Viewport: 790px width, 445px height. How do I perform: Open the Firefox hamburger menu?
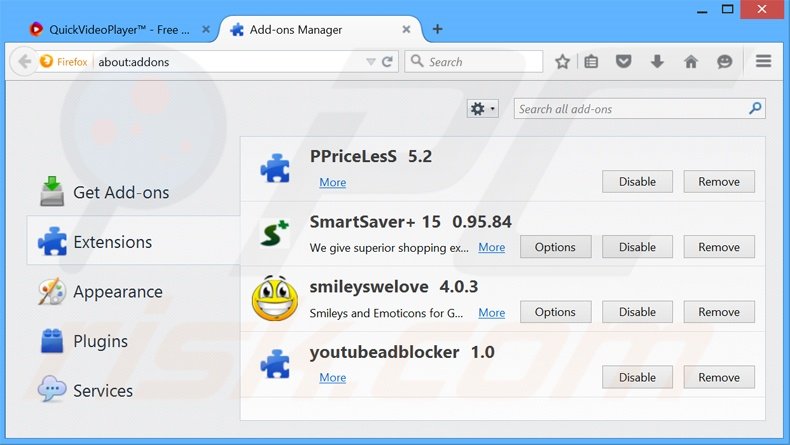(x=763, y=61)
